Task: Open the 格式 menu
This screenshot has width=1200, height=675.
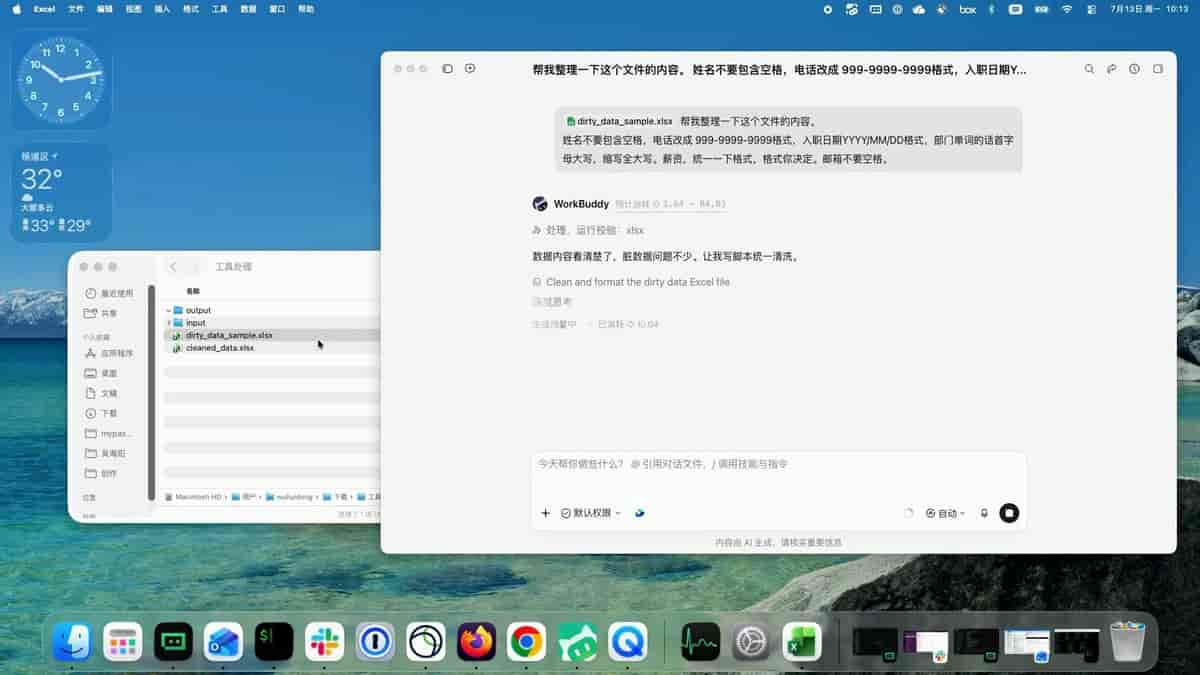Action: (191, 9)
